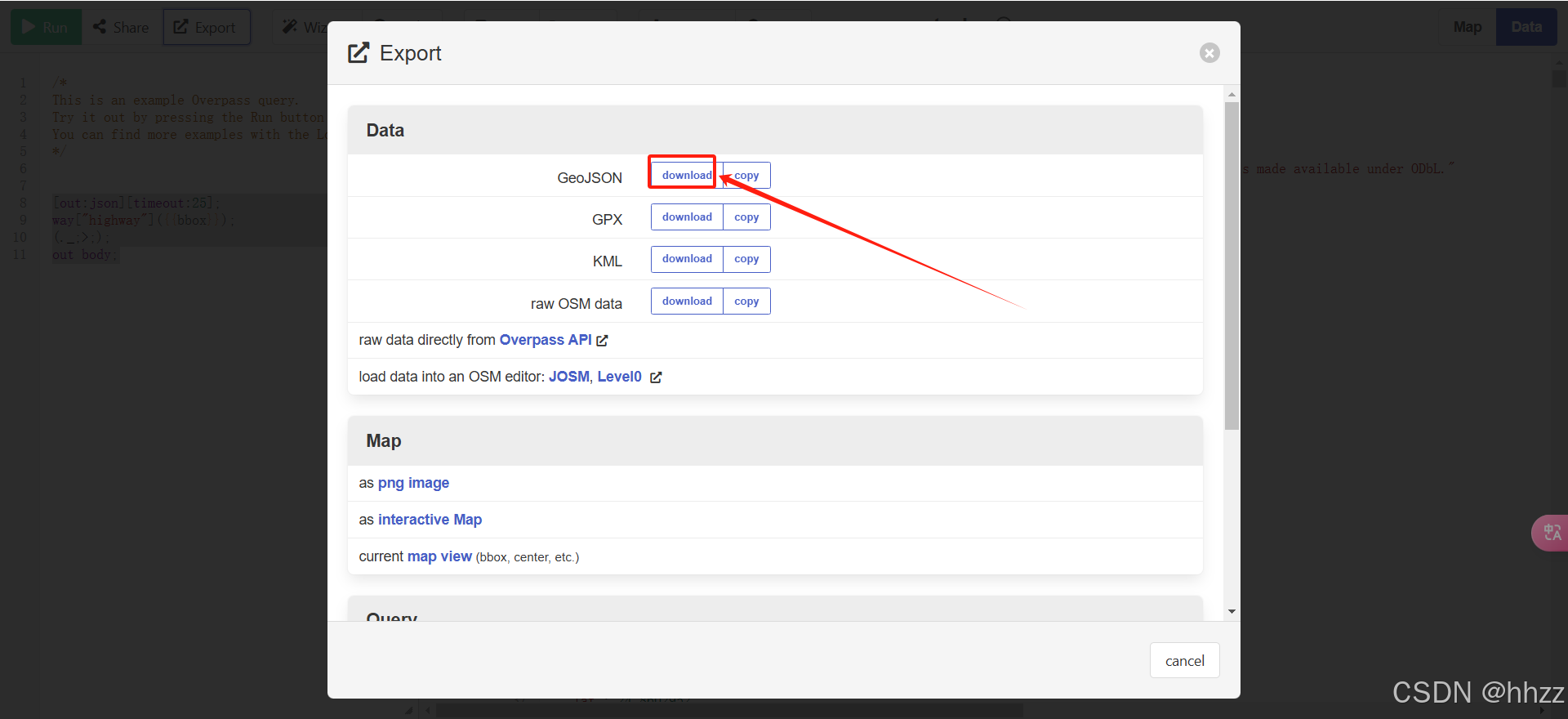Open the Wizard toolbar button
1568x719 pixels.
(304, 27)
